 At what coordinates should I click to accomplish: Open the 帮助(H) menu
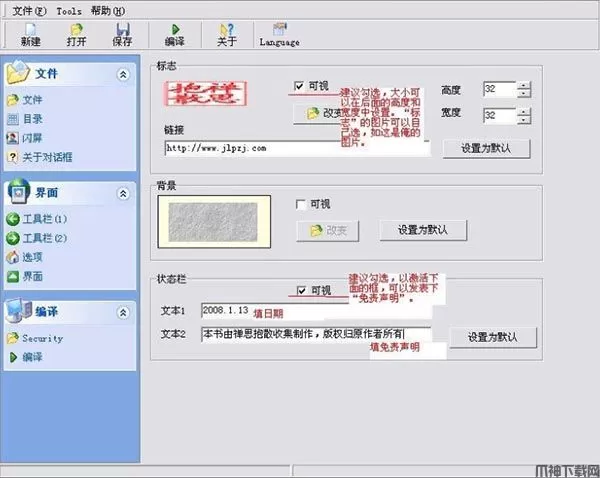click(x=108, y=11)
